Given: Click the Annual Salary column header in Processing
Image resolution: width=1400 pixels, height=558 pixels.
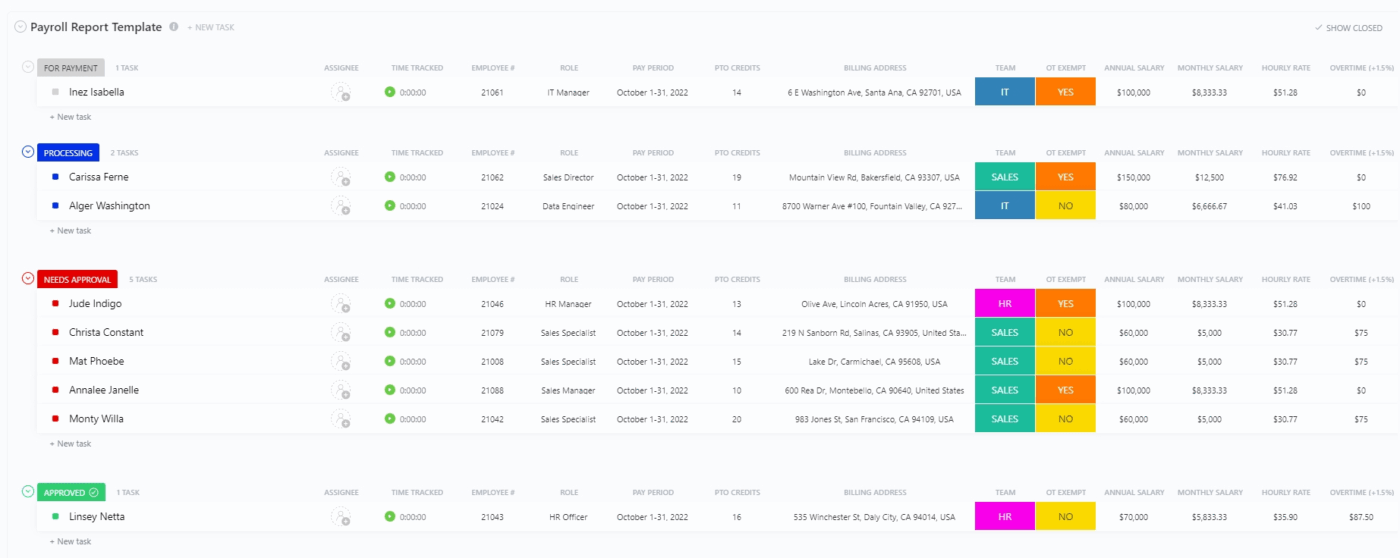Looking at the screenshot, I should click(x=1134, y=153).
